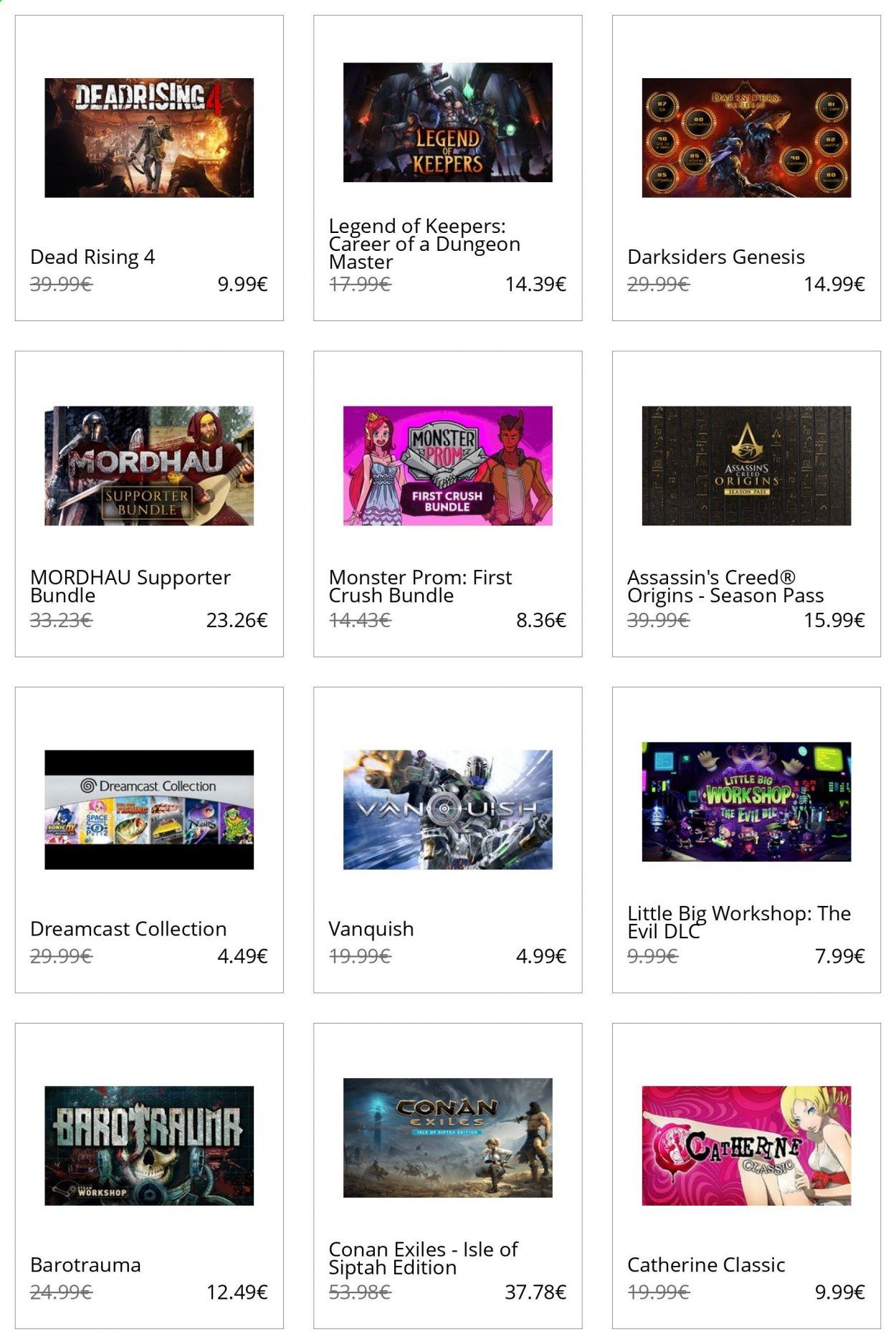
Task: Click the Darksiders Genesis title text
Action: tap(716, 257)
